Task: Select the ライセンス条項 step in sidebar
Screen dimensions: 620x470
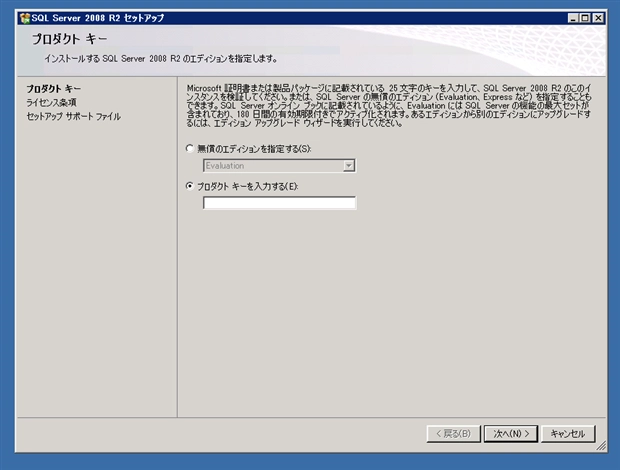Action: 51,103
